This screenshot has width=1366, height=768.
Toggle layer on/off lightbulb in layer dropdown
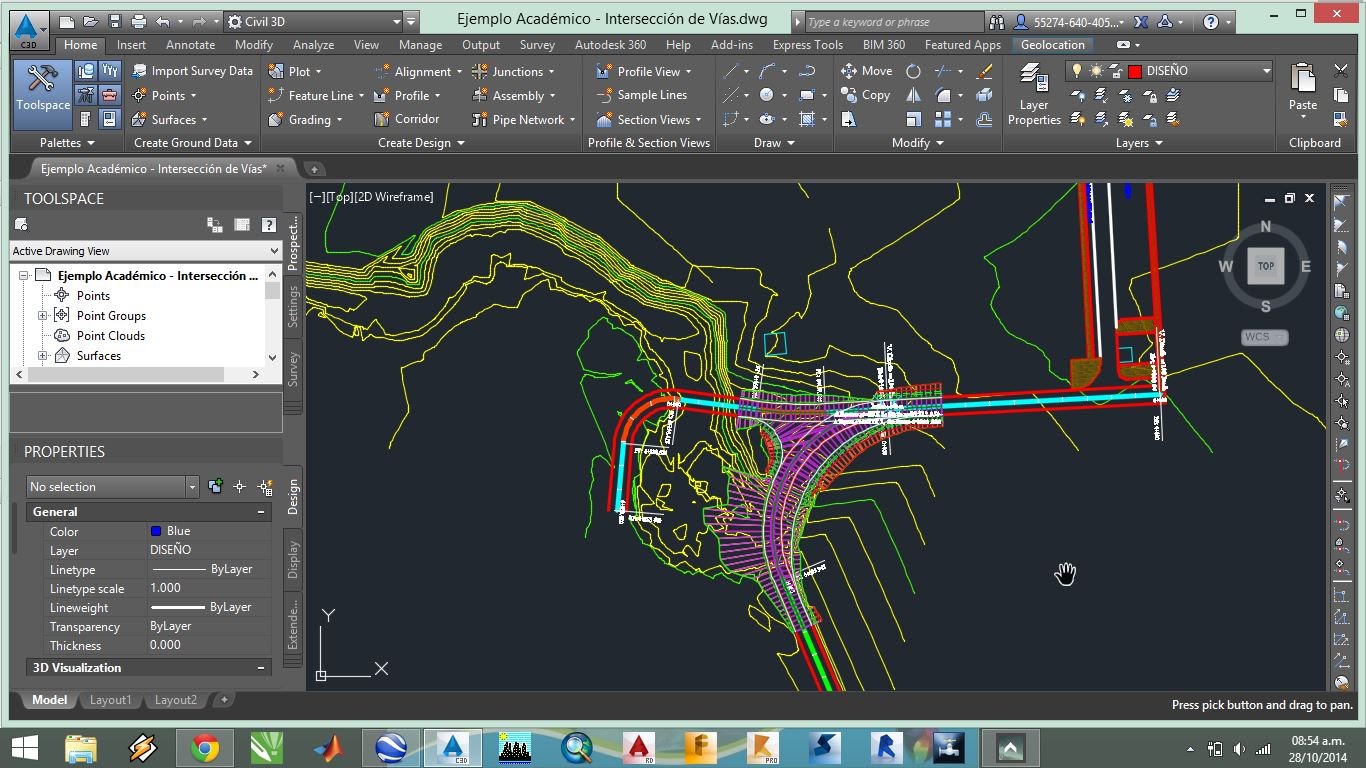(x=1078, y=71)
